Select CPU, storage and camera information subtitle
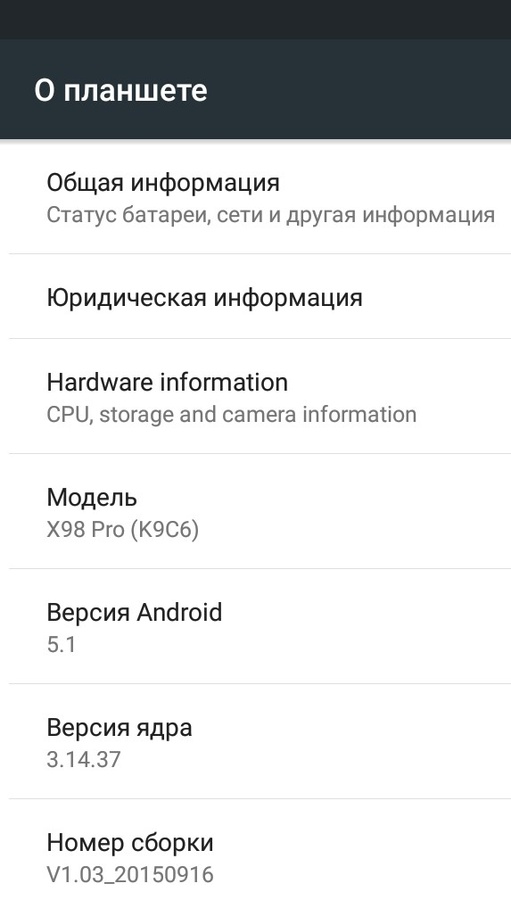The height and width of the screenshot is (900, 511). pos(231,414)
